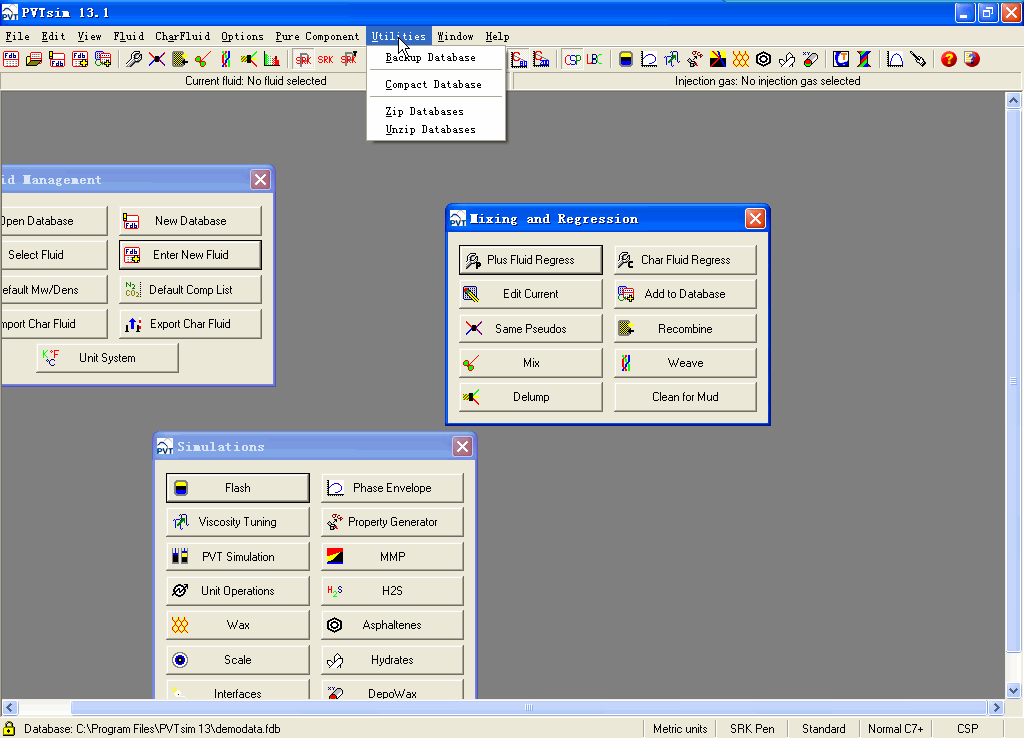Image resolution: width=1024 pixels, height=738 pixels.
Task: Click the first Fdb database icon in toolbar
Action: pos(11,59)
